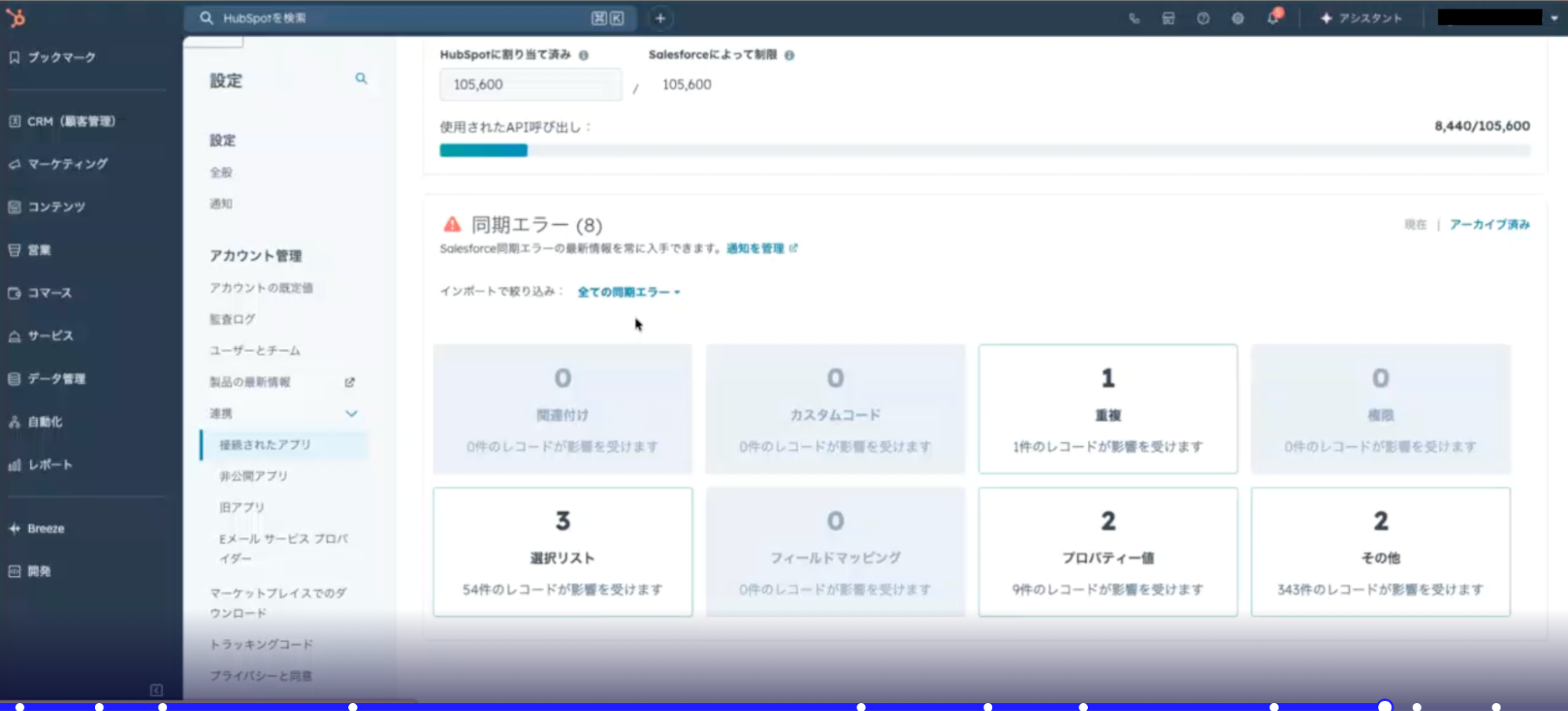Collapse the left navigation sidebar
The image size is (1568, 711).
point(156,690)
